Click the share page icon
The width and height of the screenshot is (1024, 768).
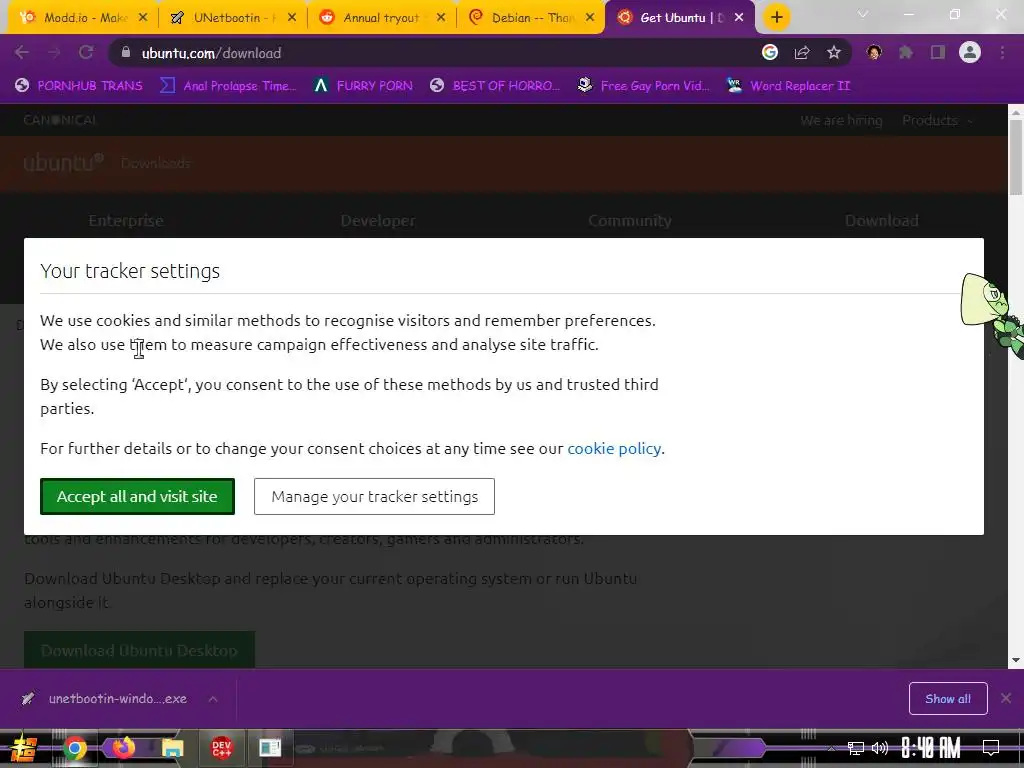point(802,53)
